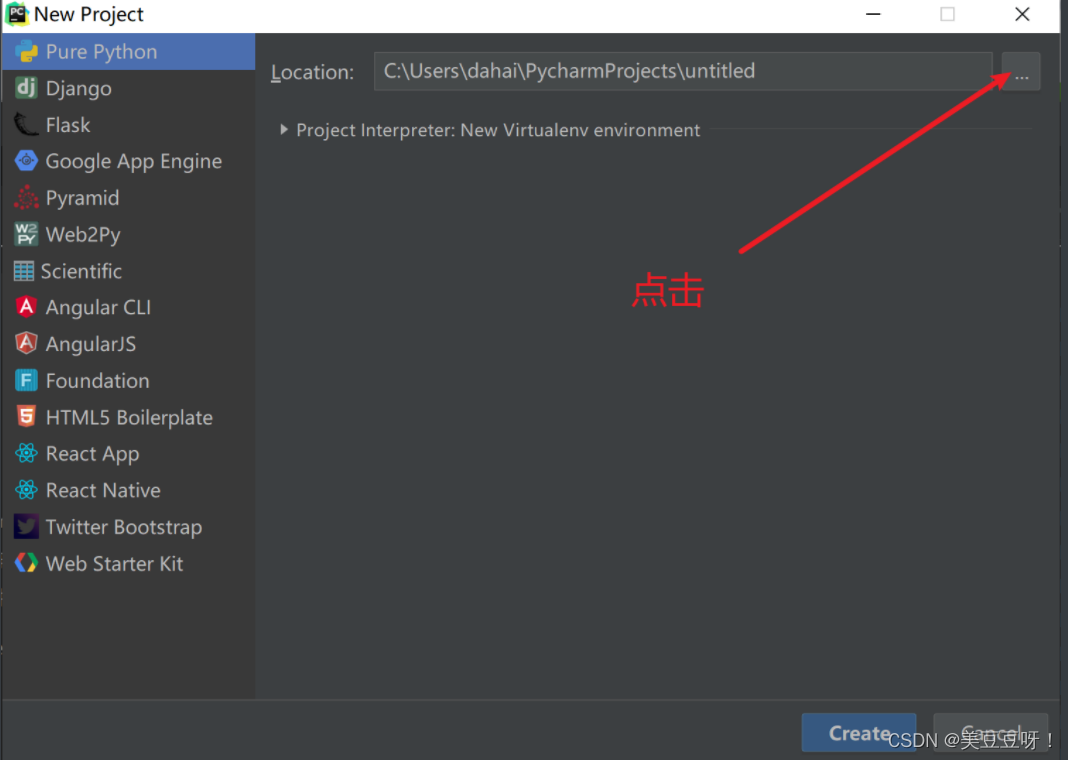The image size is (1068, 760).
Task: Click the React Native atom icon
Action: pos(26,490)
